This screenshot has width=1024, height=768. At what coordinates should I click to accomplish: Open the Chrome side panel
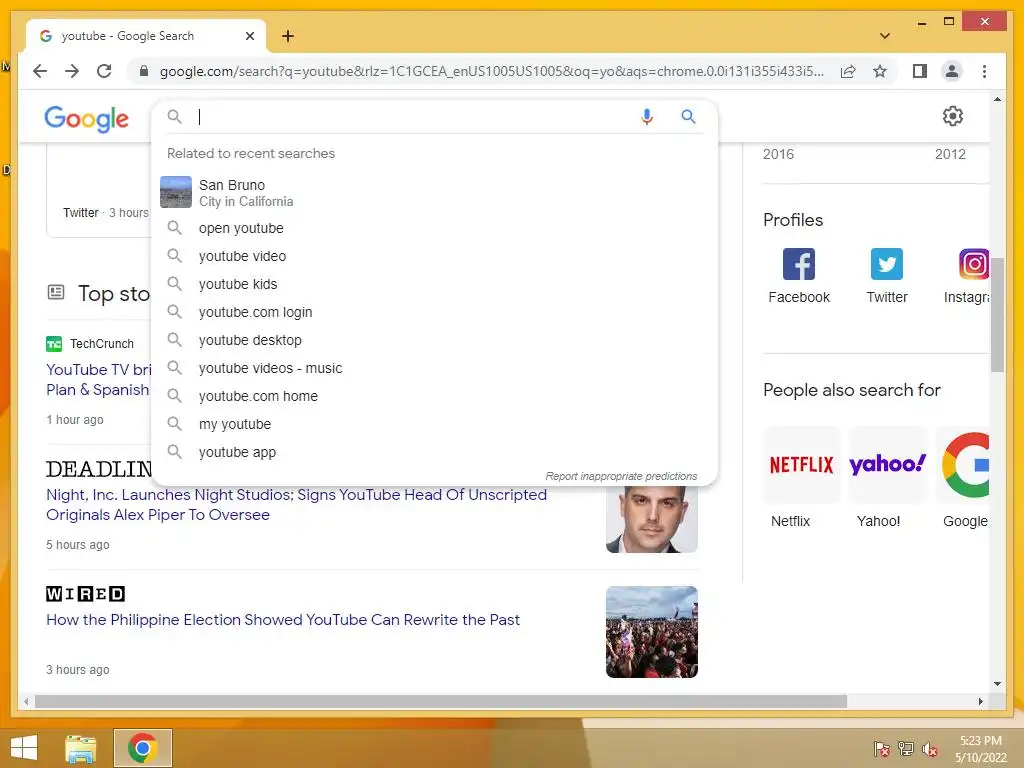pos(920,71)
